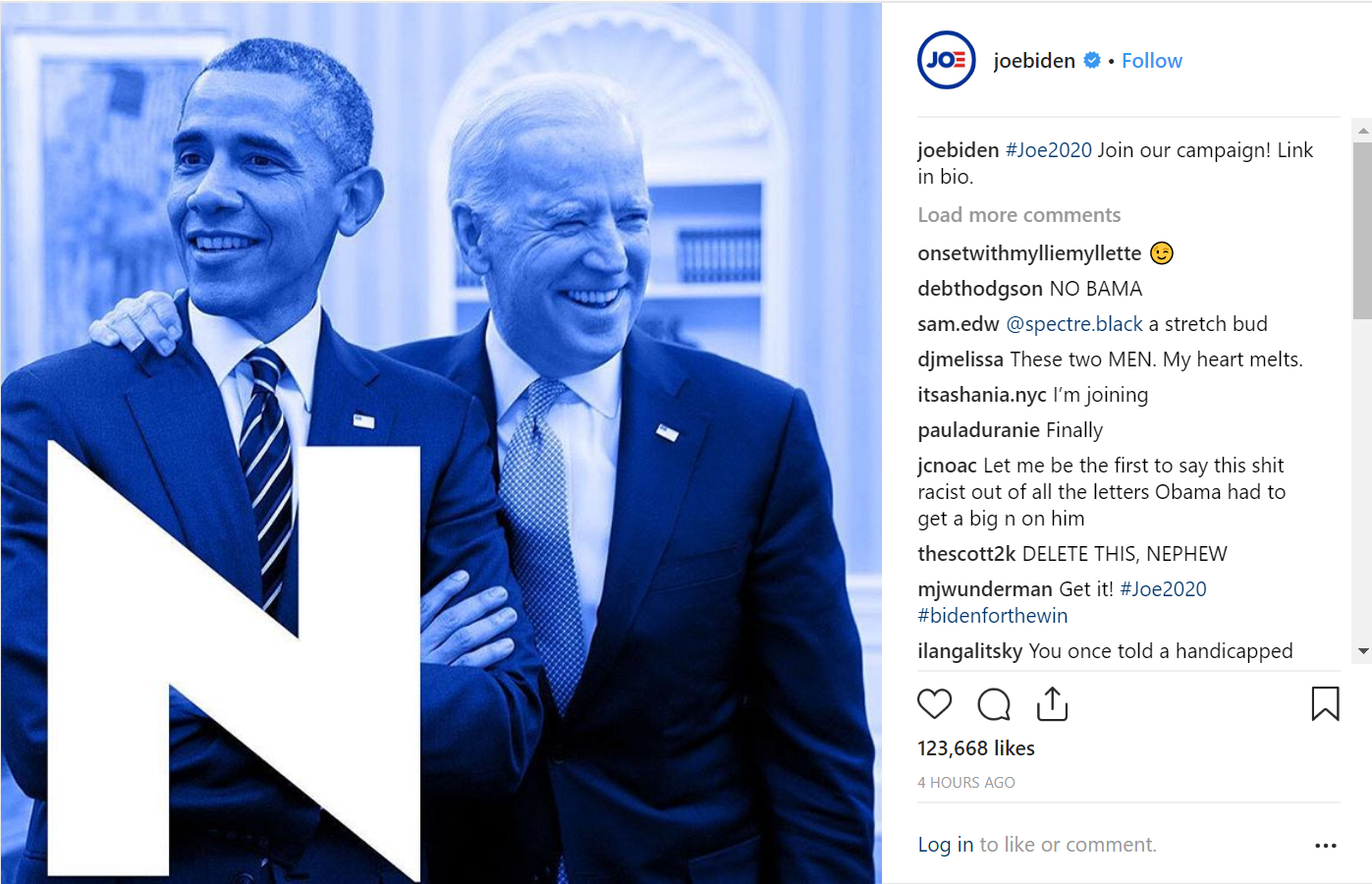Open the @spectre.black mention
1372x884 pixels.
1074,324
